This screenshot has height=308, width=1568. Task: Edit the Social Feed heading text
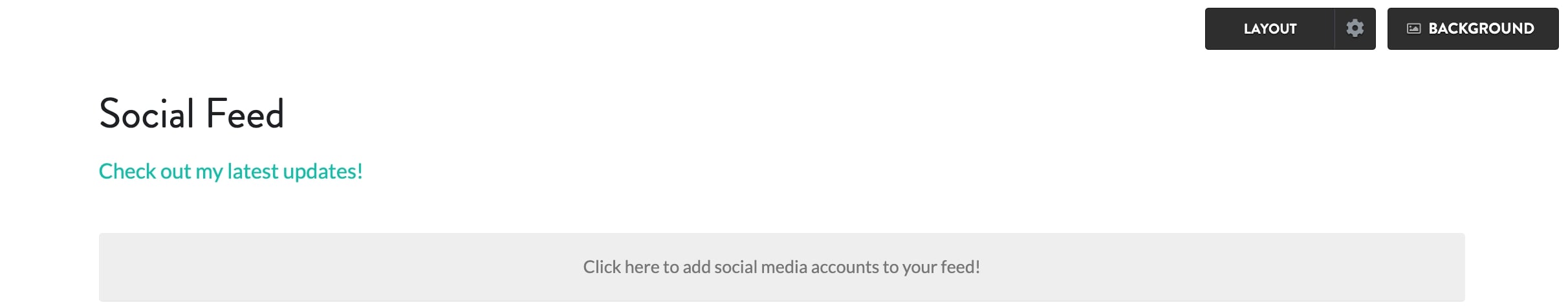[191, 114]
